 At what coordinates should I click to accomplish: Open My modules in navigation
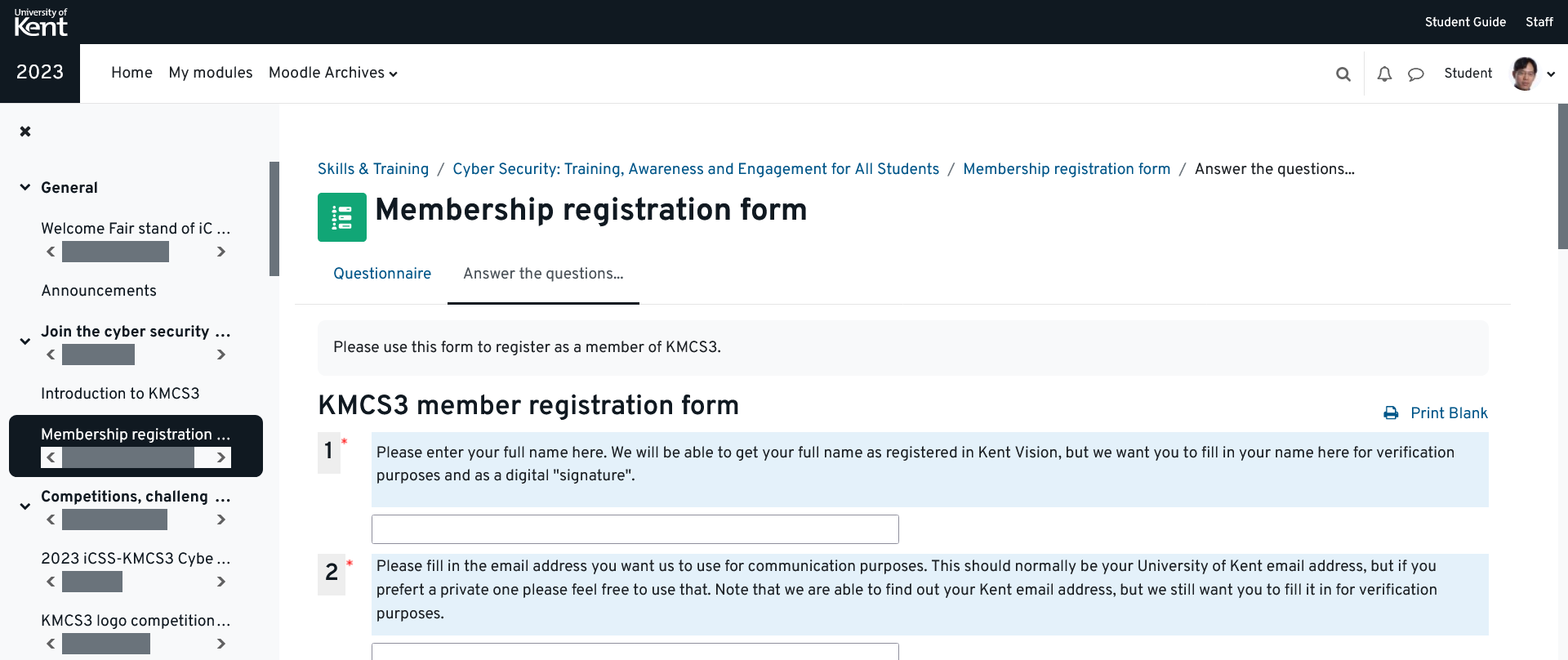[211, 73]
